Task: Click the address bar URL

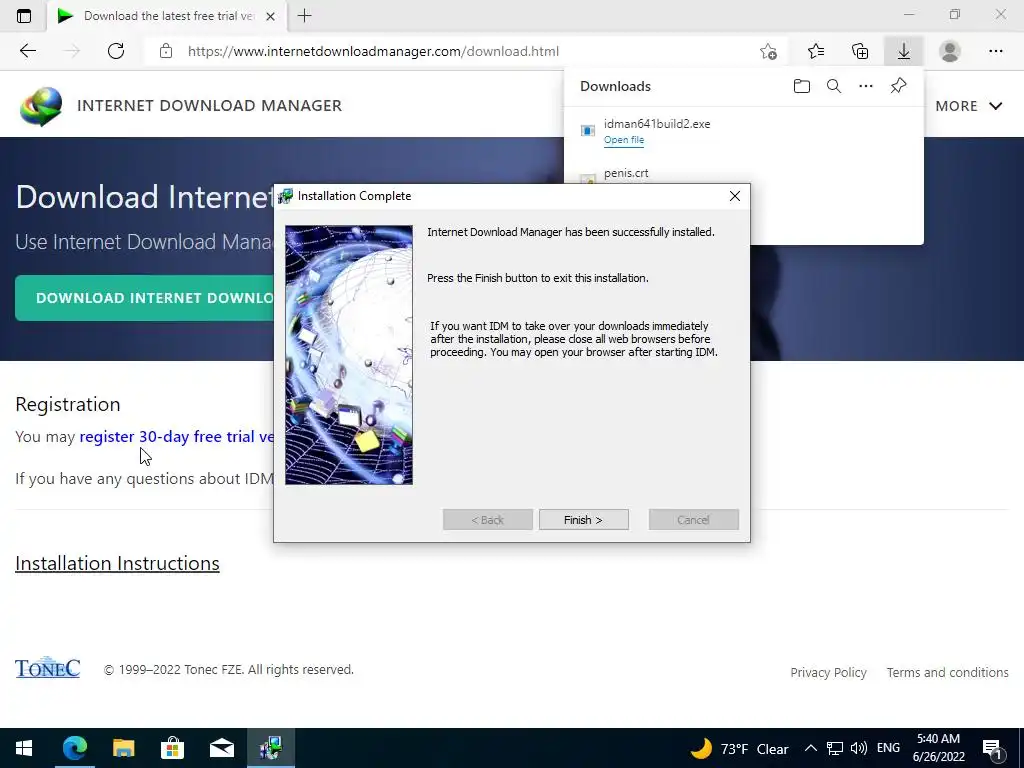Action: (x=373, y=52)
